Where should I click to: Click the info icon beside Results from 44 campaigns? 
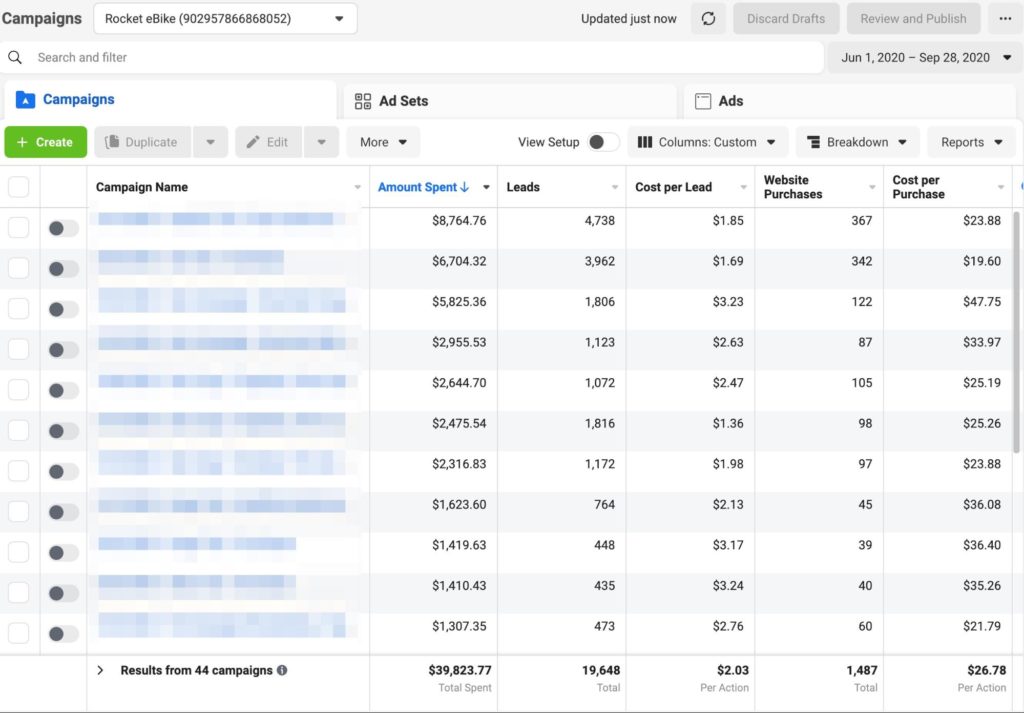282,670
